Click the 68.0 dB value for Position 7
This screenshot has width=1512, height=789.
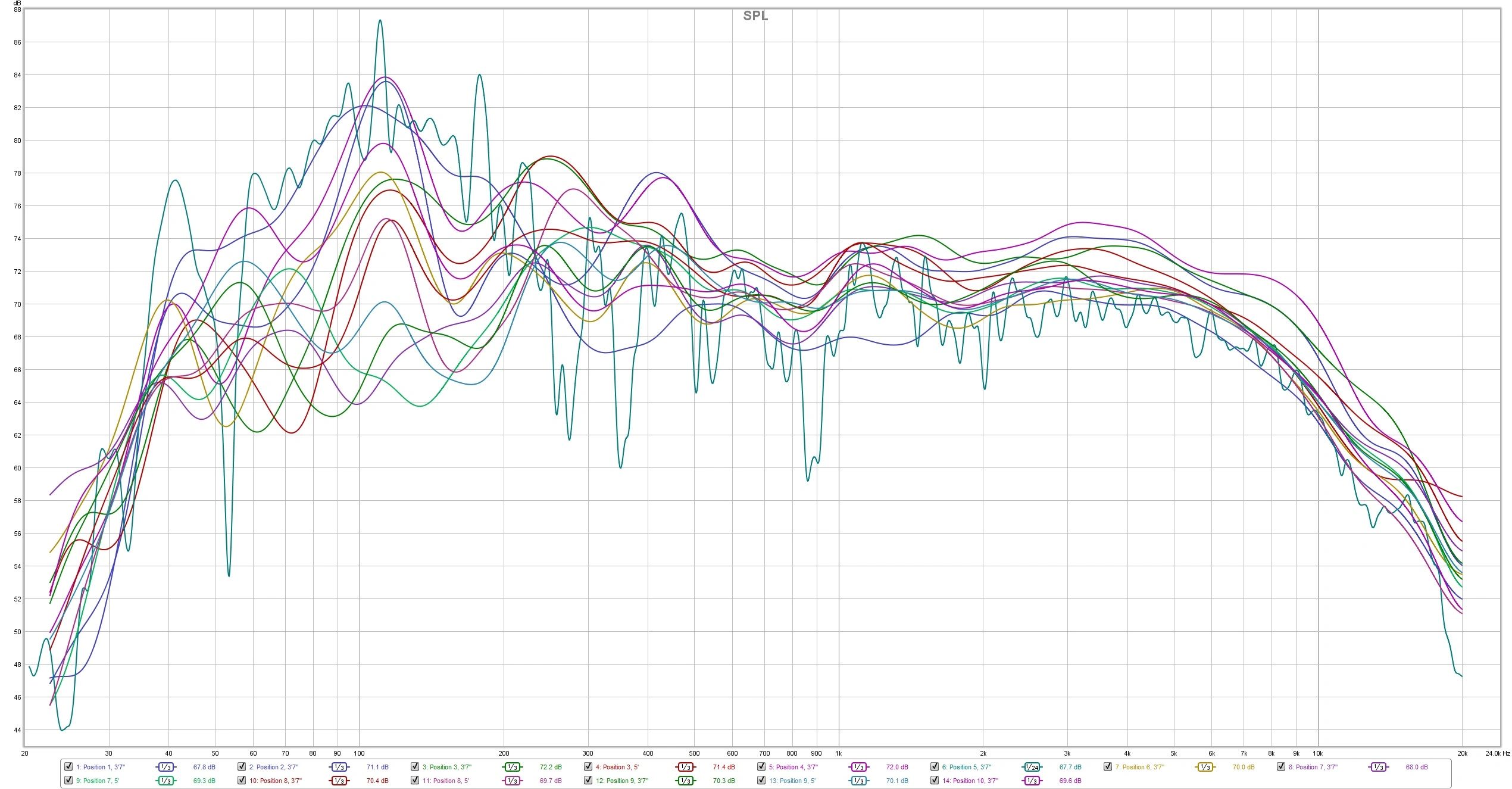pyautogui.click(x=1416, y=767)
